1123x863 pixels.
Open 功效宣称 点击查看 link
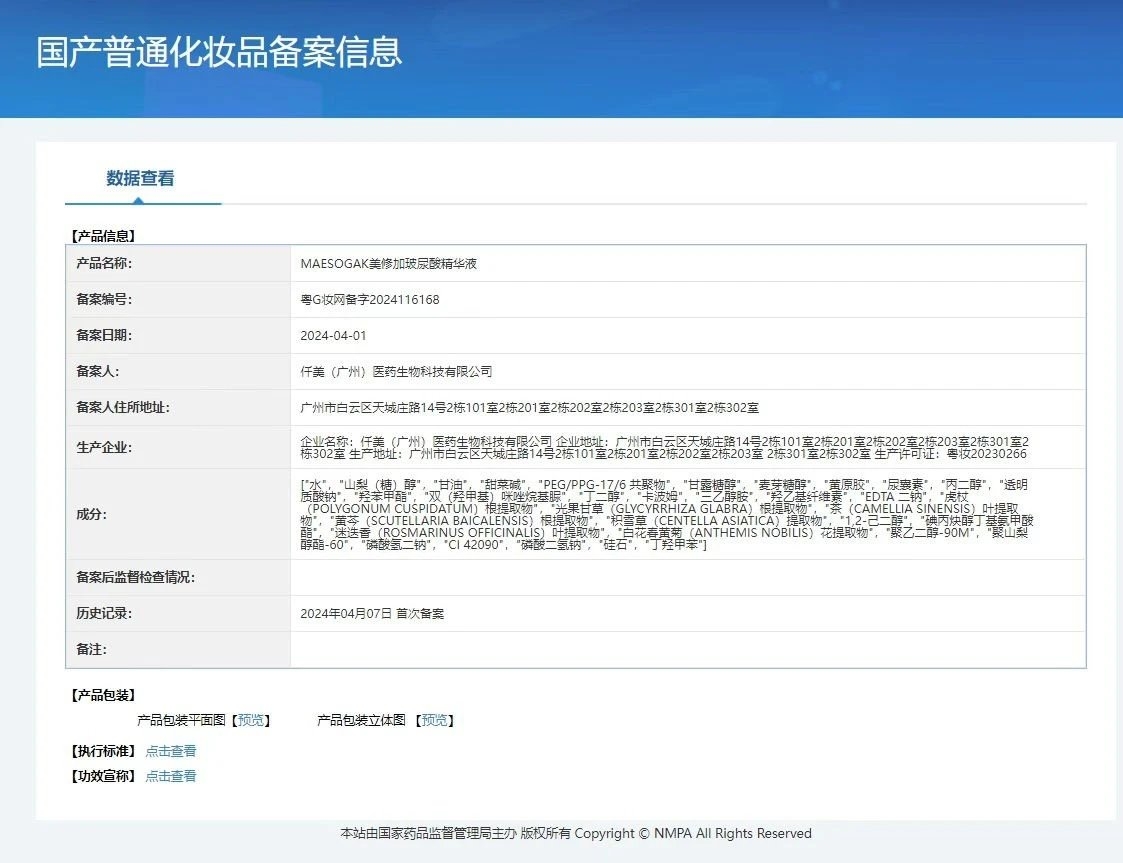(x=170, y=776)
